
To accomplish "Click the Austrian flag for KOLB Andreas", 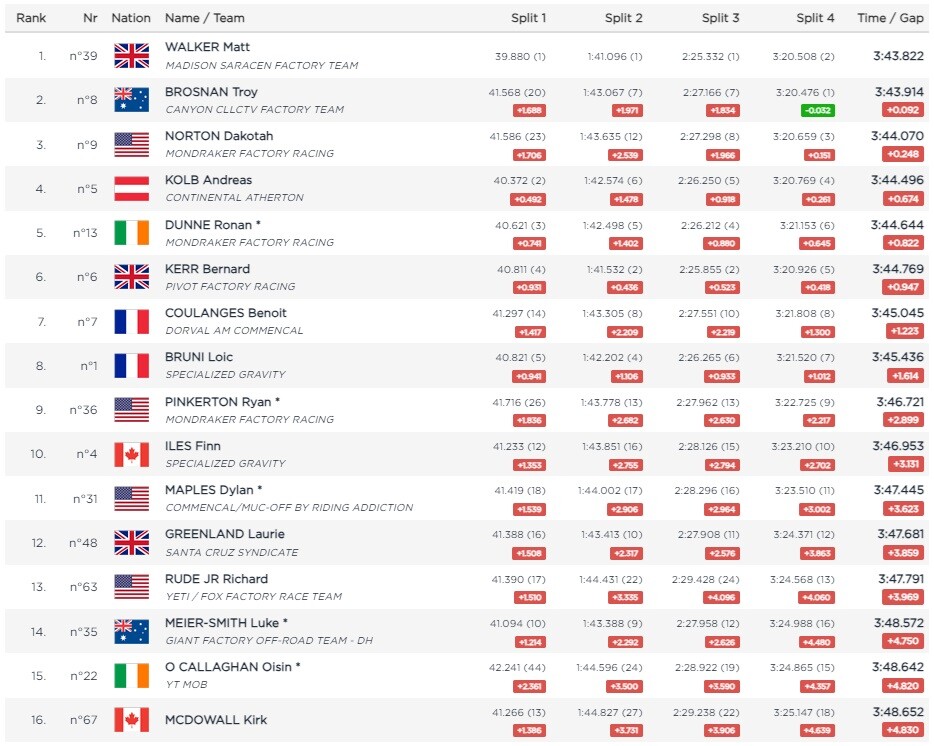I will pyautogui.click(x=132, y=189).
